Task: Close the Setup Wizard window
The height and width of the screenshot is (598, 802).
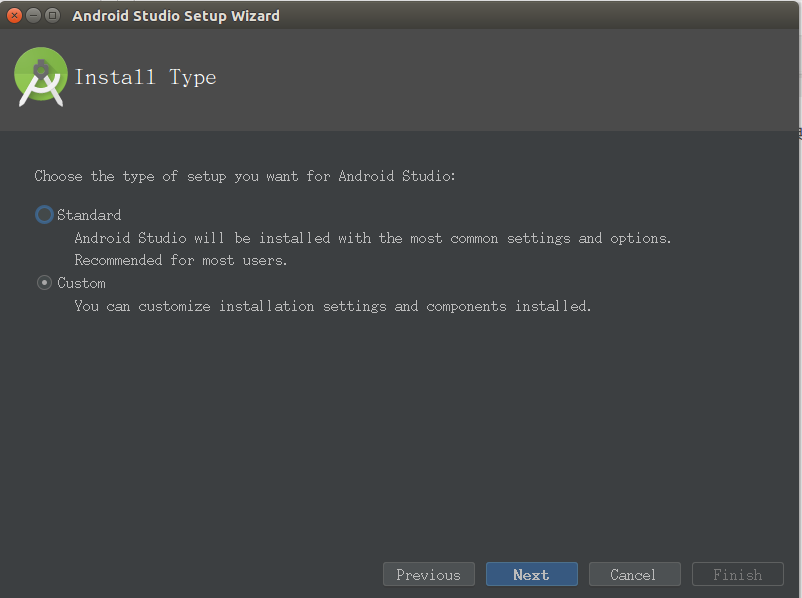Action: point(14,15)
